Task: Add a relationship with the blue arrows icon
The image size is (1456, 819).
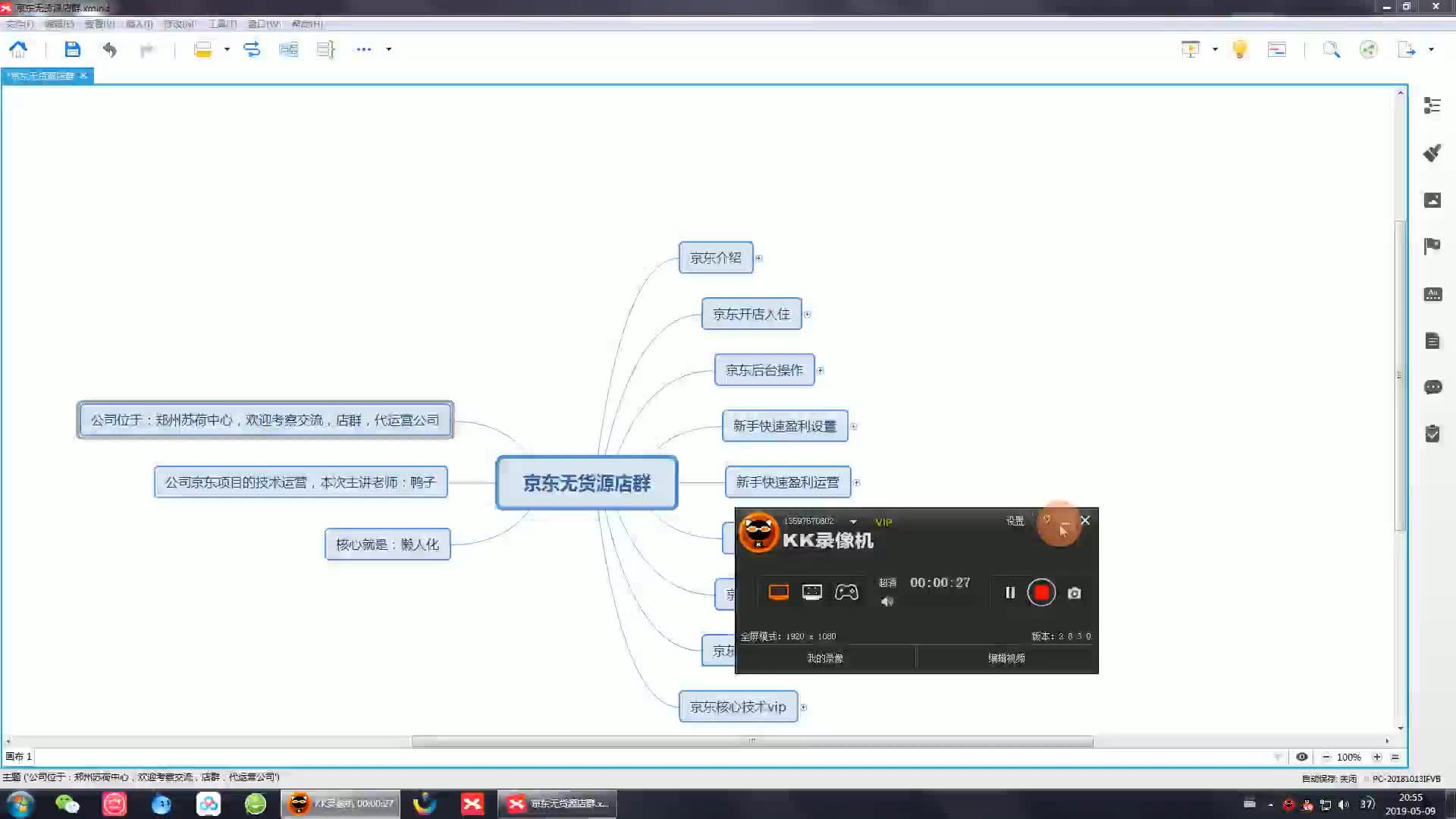Action: [252, 50]
